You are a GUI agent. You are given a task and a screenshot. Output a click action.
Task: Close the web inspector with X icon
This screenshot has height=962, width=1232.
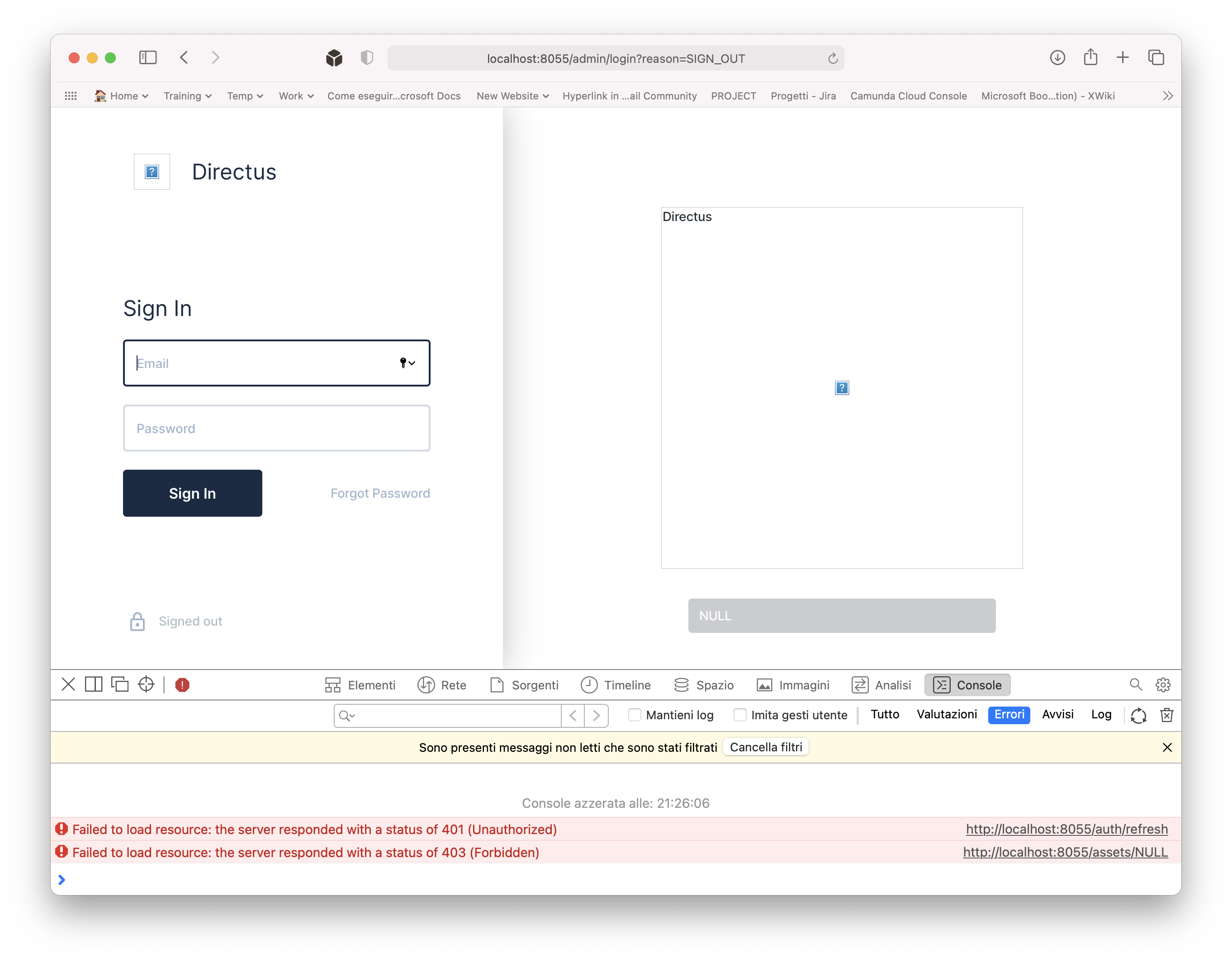coord(68,684)
